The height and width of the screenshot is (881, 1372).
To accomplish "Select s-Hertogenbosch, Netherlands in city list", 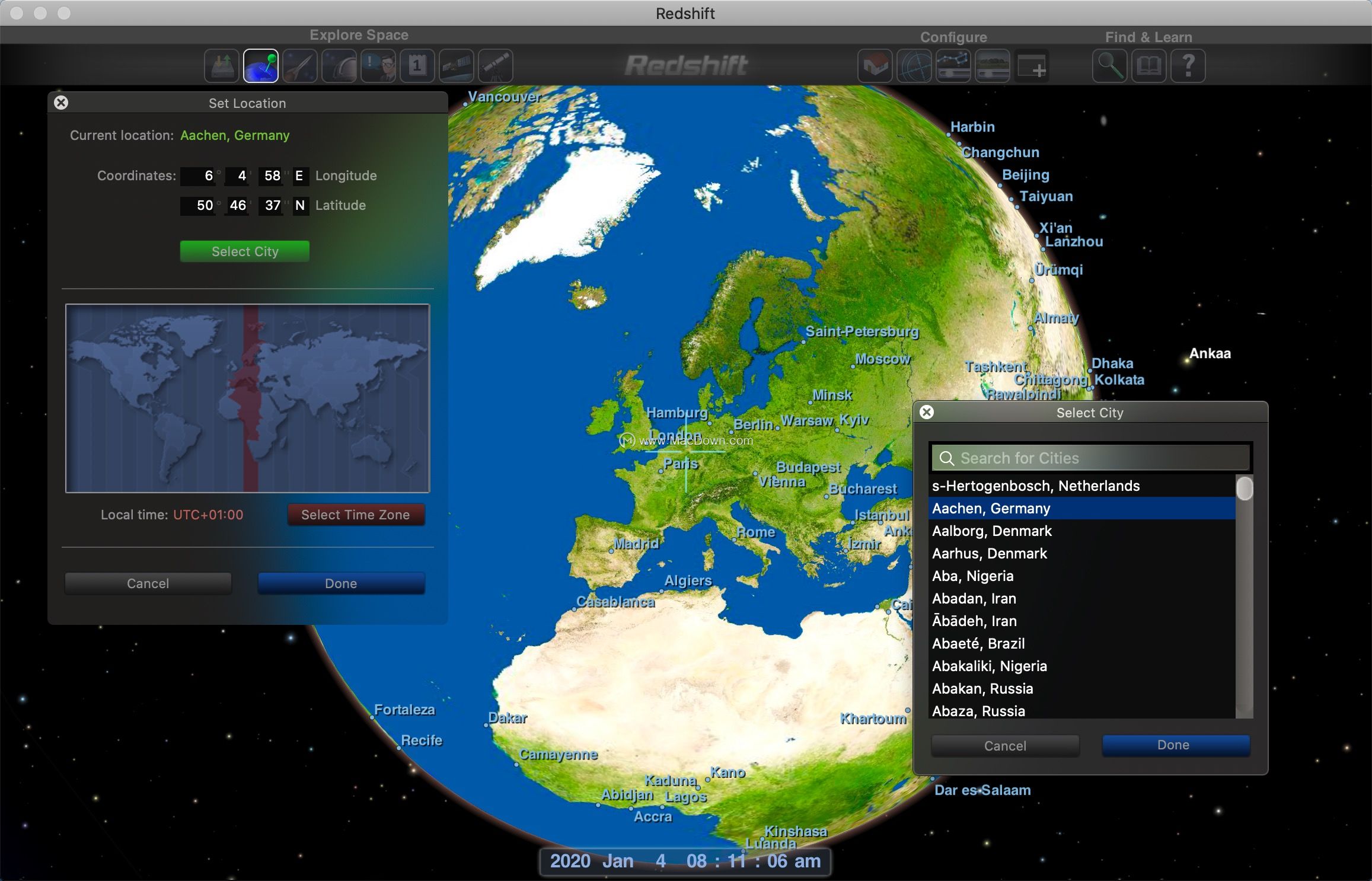I will coord(1081,486).
